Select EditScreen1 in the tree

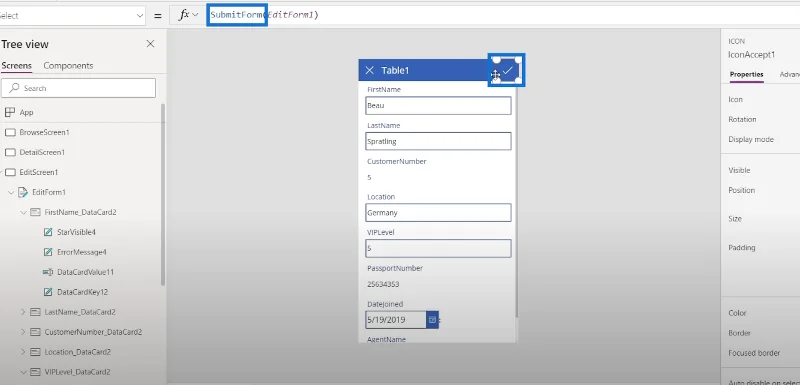click(x=39, y=172)
